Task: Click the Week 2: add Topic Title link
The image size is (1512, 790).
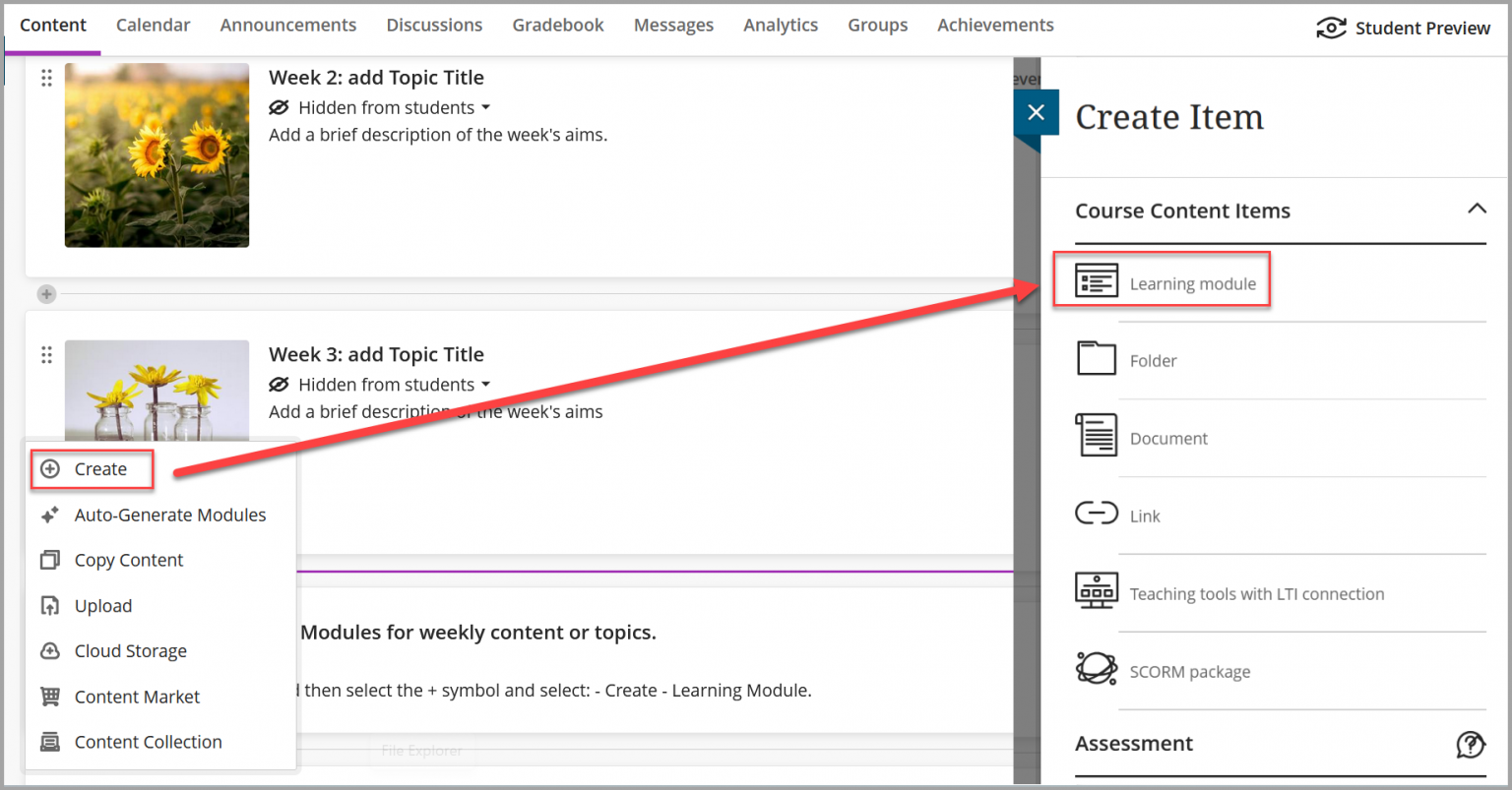Action: click(376, 78)
